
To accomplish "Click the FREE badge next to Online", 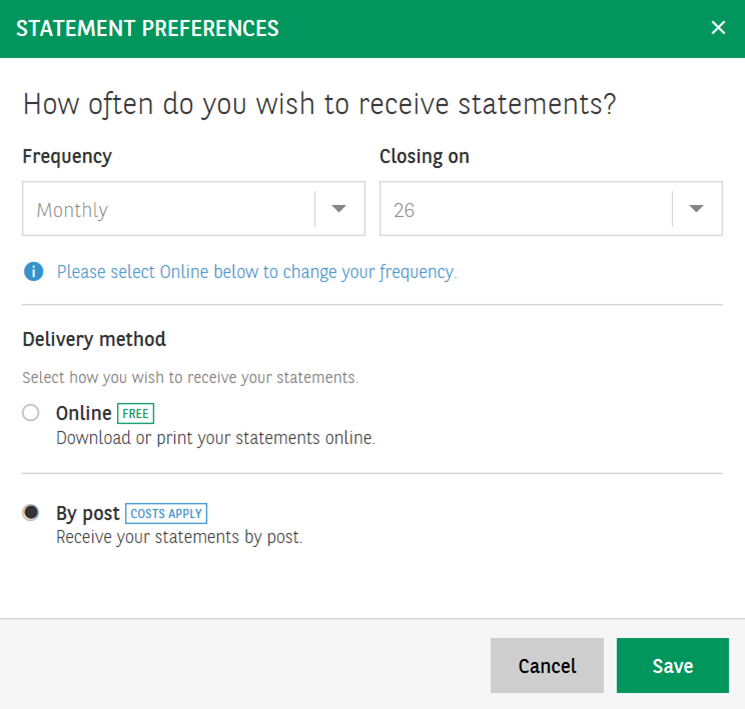I will (x=135, y=414).
